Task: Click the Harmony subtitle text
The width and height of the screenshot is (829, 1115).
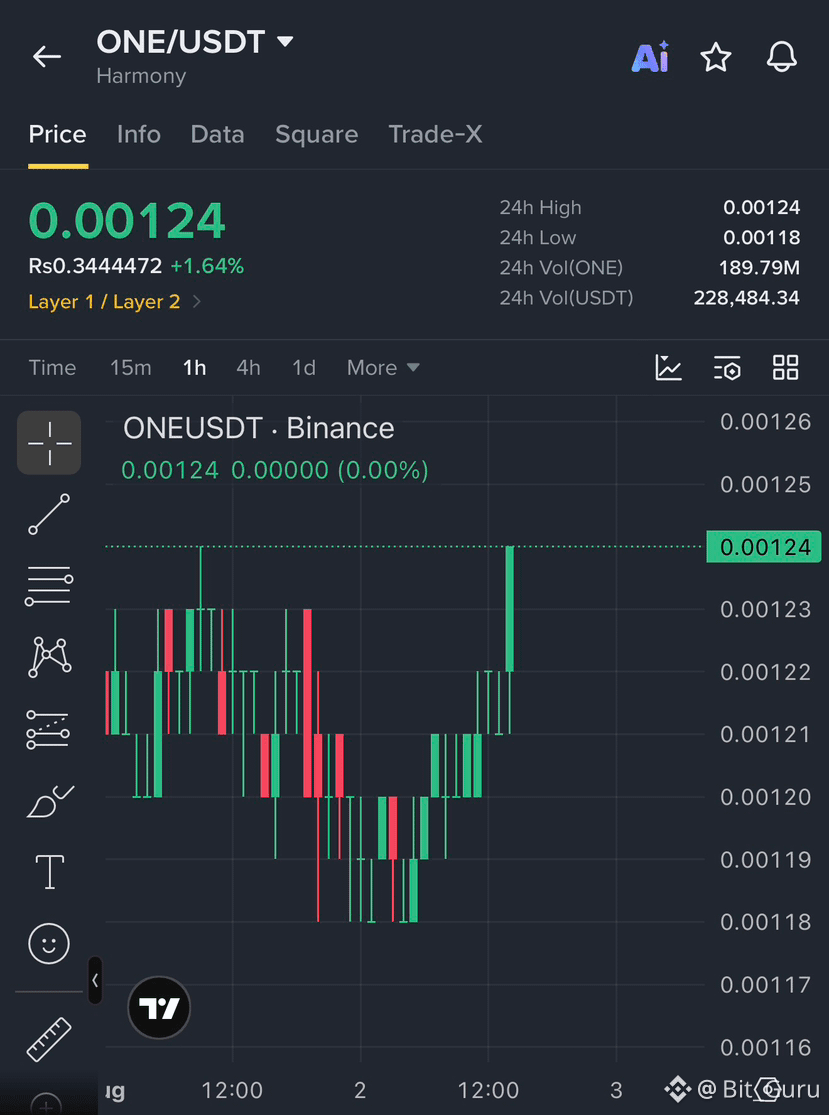Action: (x=141, y=76)
